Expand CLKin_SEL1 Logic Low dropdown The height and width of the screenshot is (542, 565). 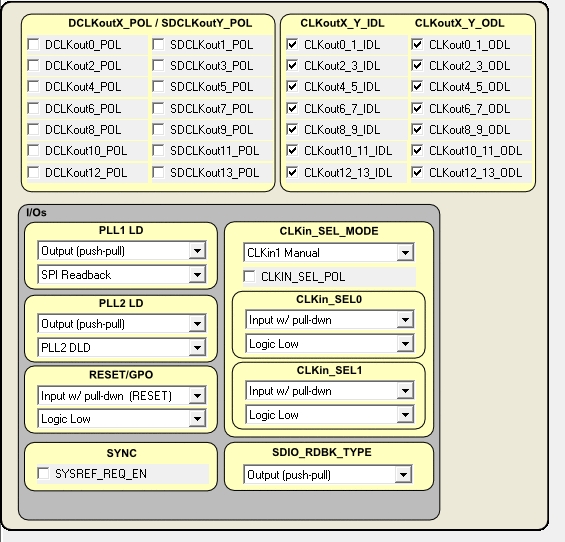coord(330,414)
